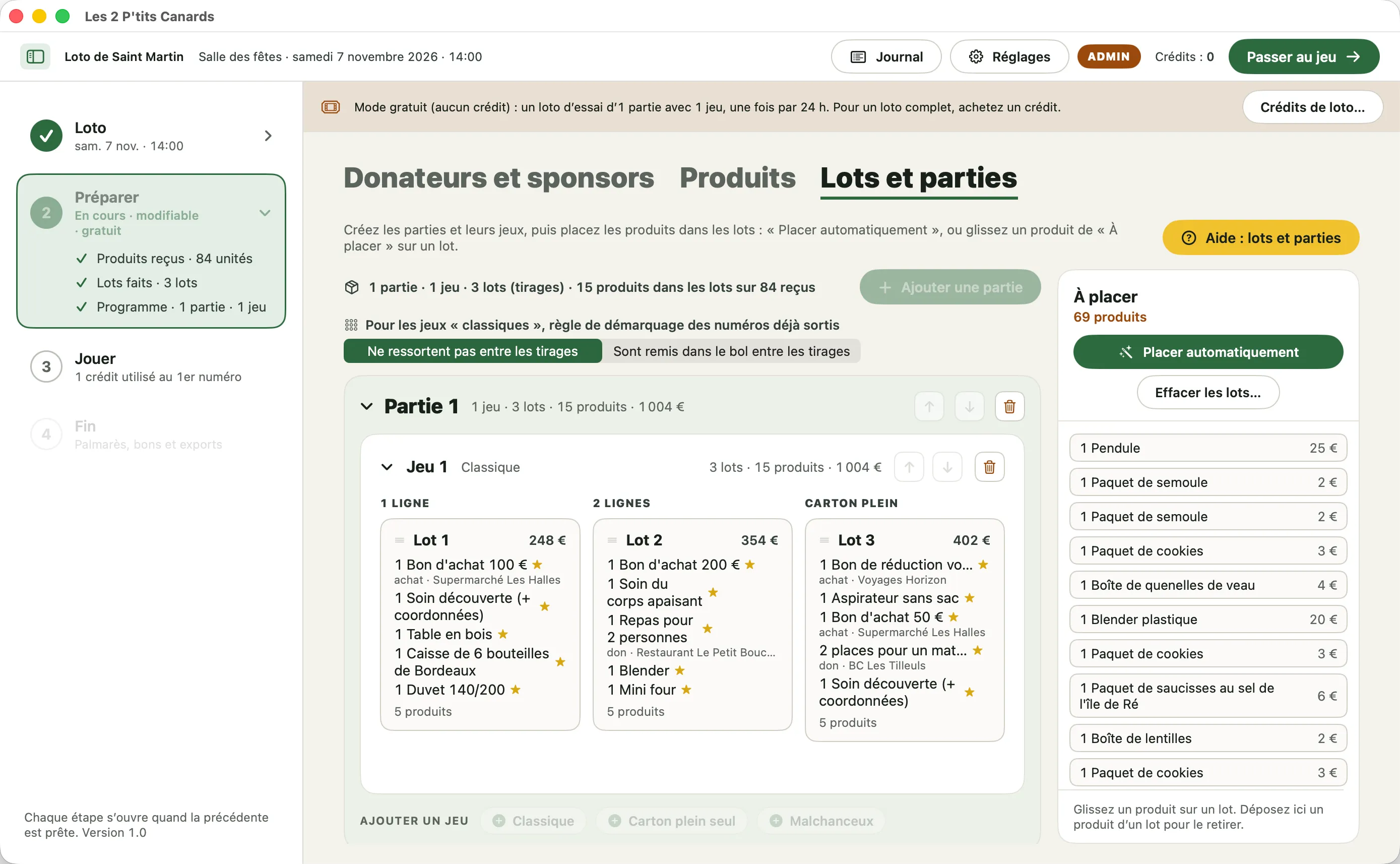Switch to the Produits tab
This screenshot has width=1400, height=864.
click(x=737, y=178)
